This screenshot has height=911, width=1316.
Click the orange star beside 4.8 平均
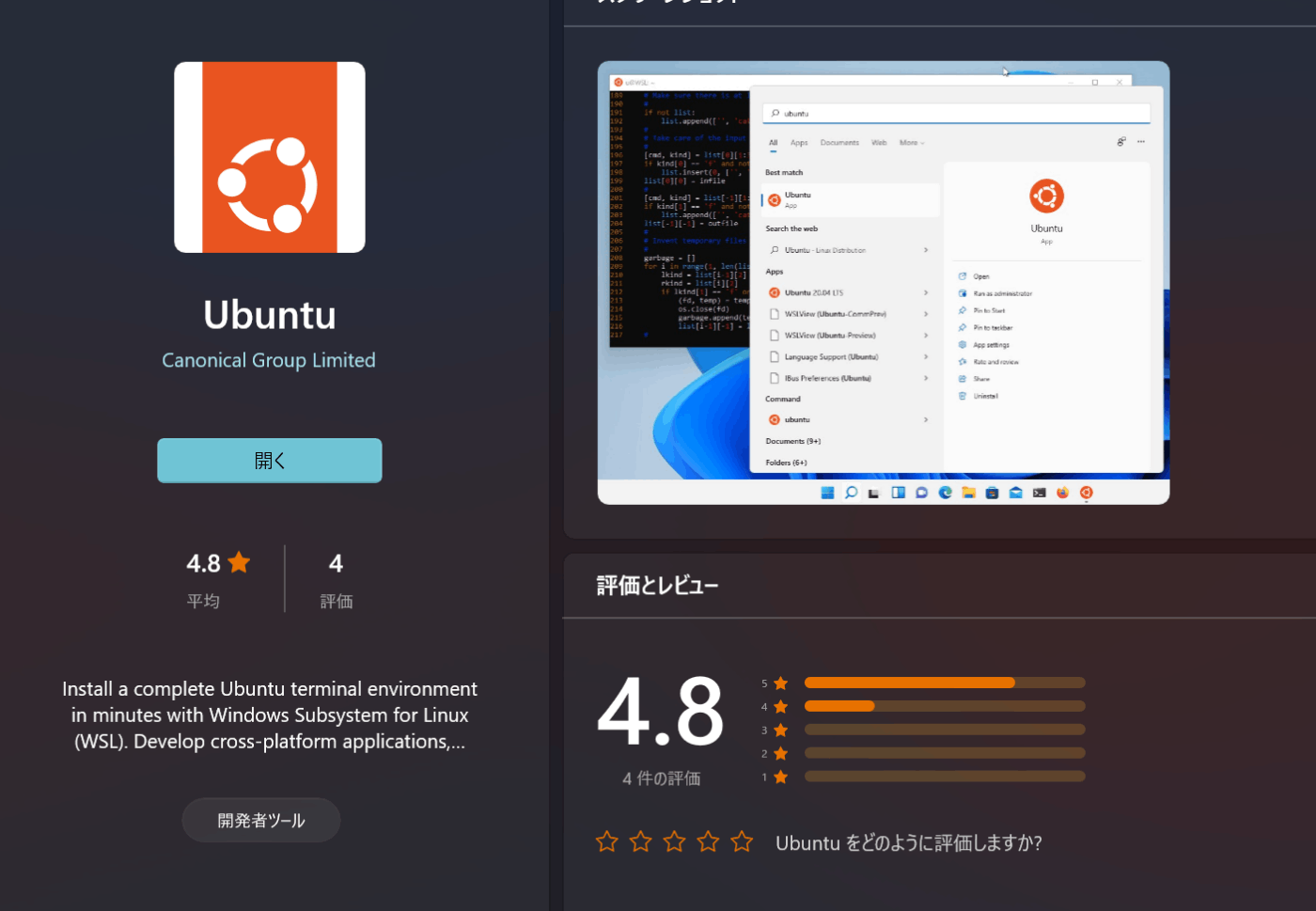click(240, 562)
